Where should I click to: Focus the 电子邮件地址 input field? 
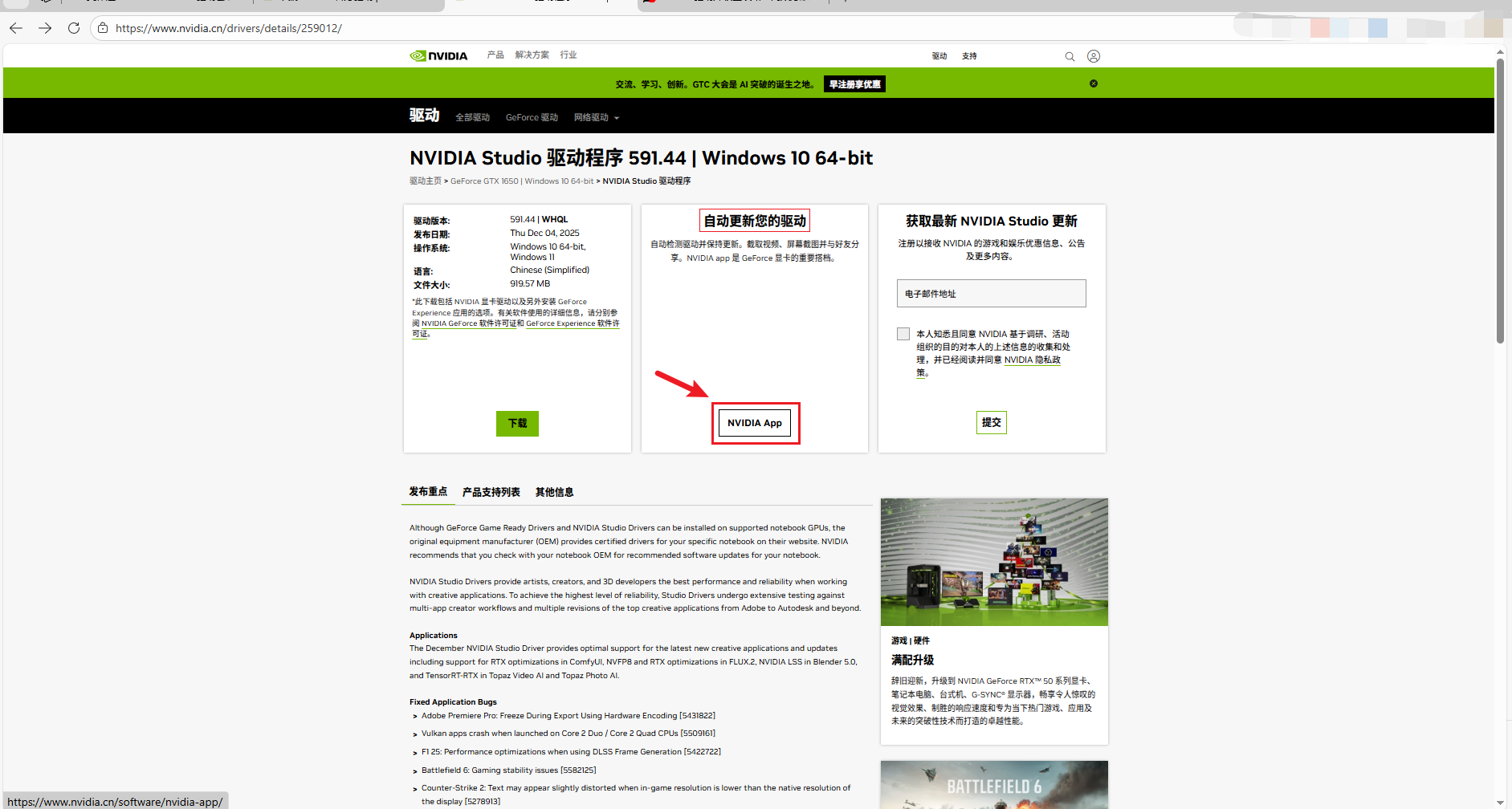click(992, 293)
